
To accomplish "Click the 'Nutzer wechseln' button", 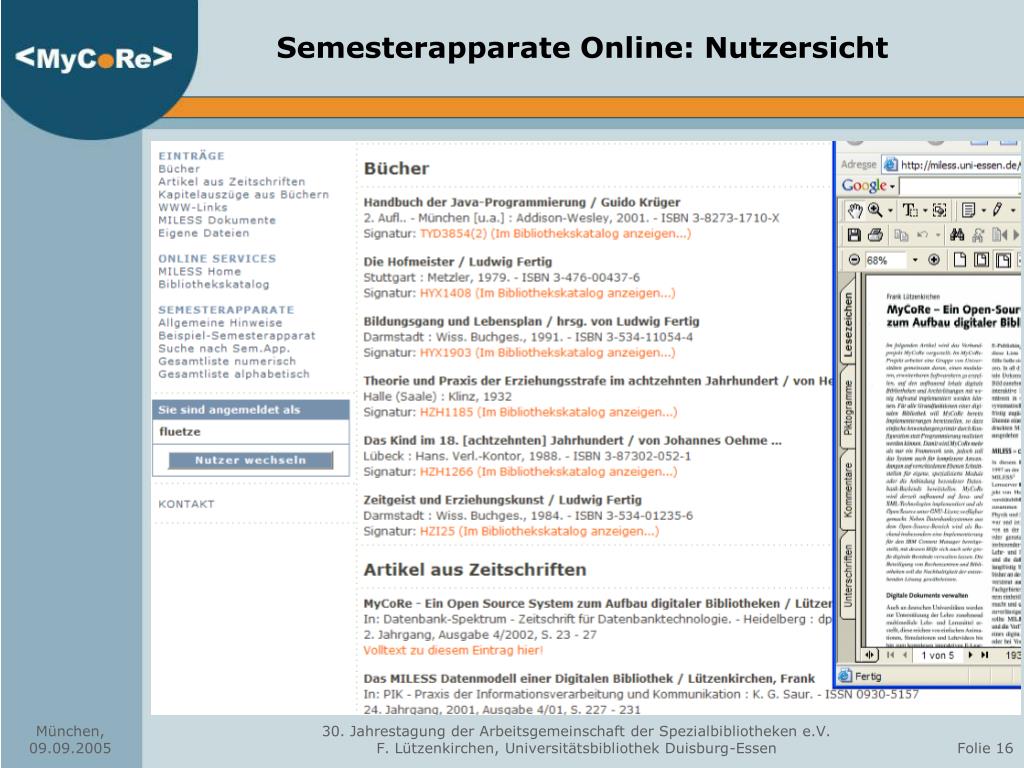I will 250,460.
